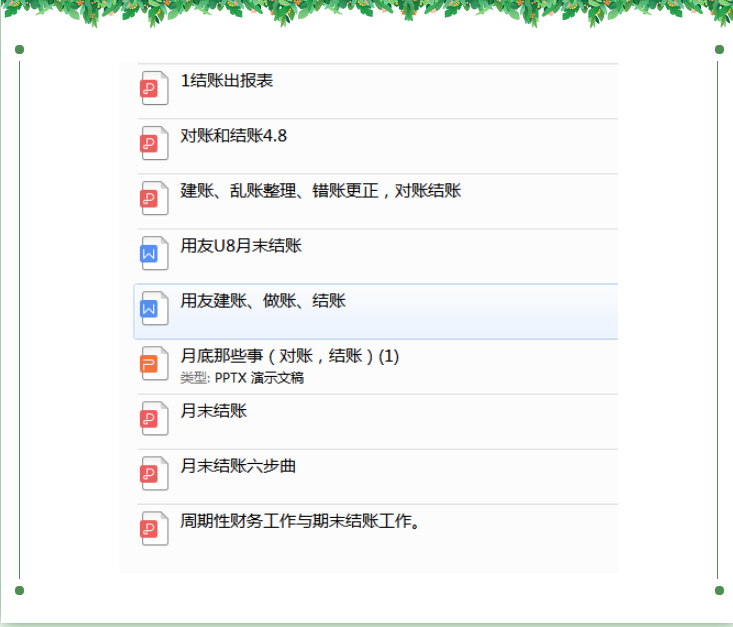Image resolution: width=733 pixels, height=627 pixels.
Task: Click the Word document icon beside 用友U8月末结账
Action: [x=154, y=253]
